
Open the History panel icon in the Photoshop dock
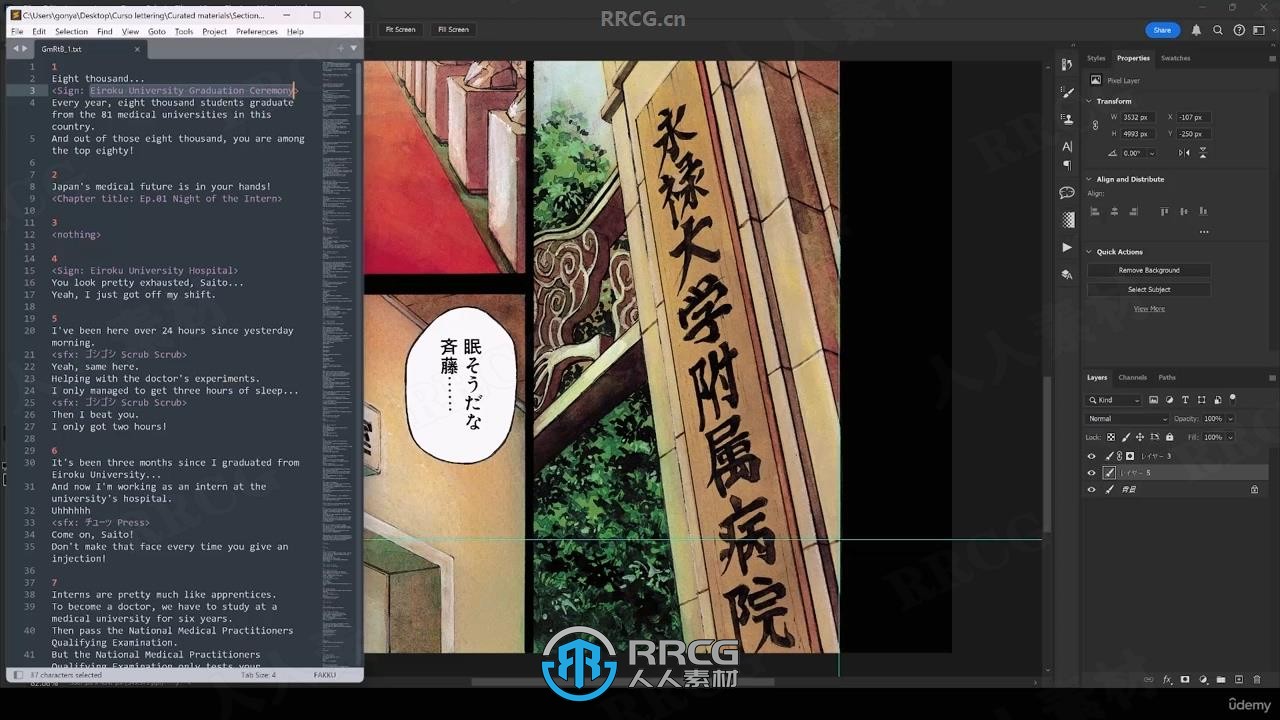tap(1067, 65)
